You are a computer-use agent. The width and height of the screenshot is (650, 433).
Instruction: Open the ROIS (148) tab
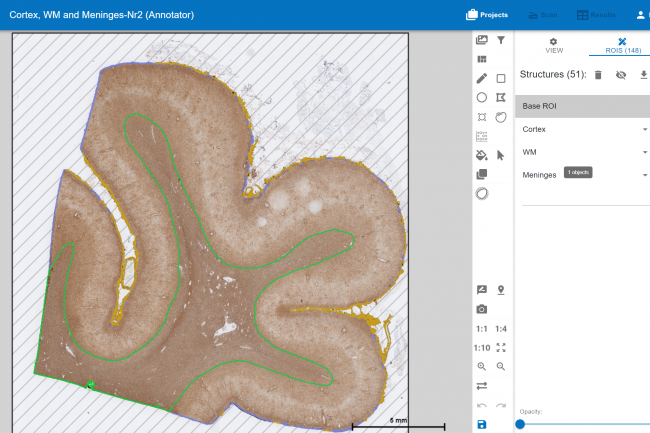tap(621, 45)
